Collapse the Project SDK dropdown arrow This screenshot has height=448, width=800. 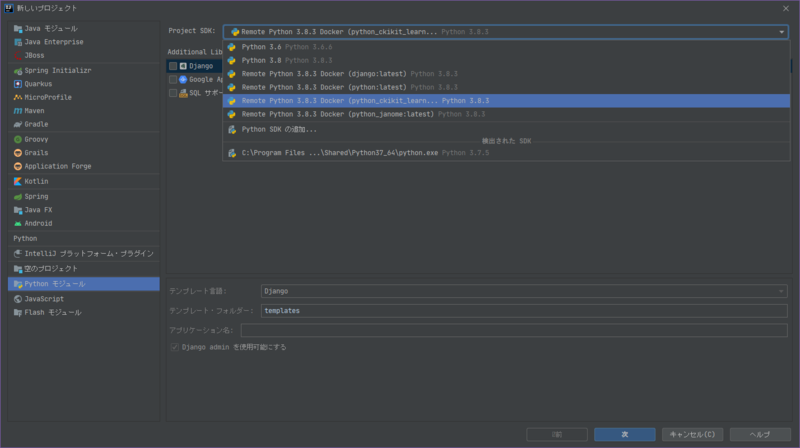coord(781,32)
